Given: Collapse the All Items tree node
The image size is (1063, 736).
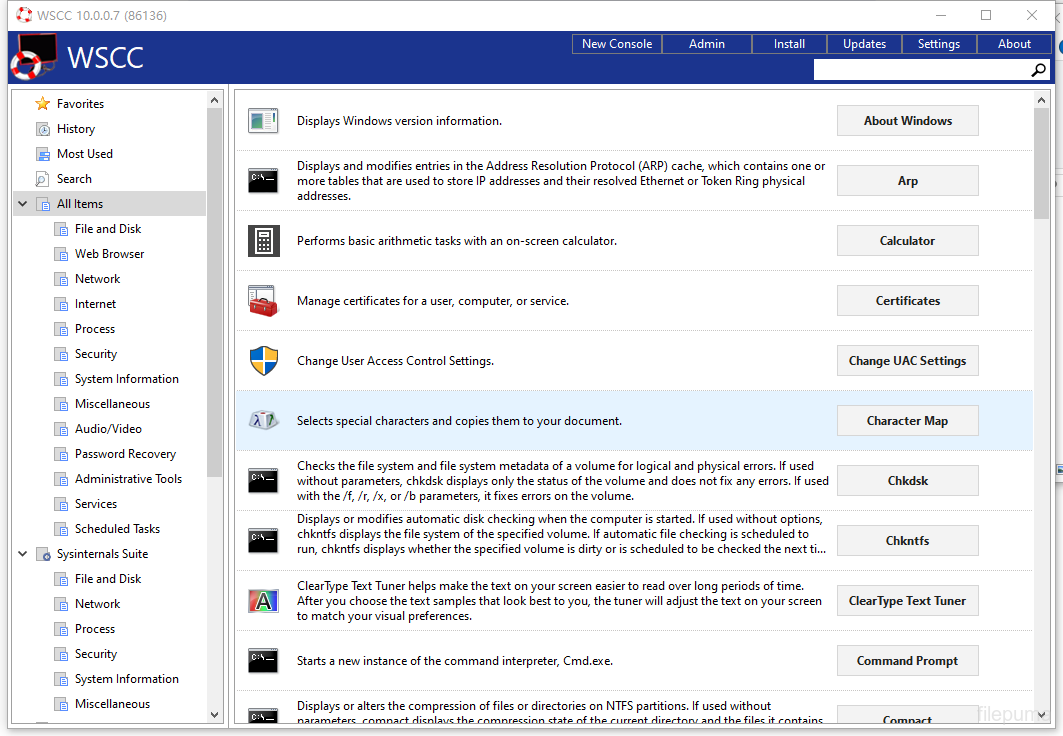Looking at the screenshot, I should pyautogui.click(x=22, y=204).
